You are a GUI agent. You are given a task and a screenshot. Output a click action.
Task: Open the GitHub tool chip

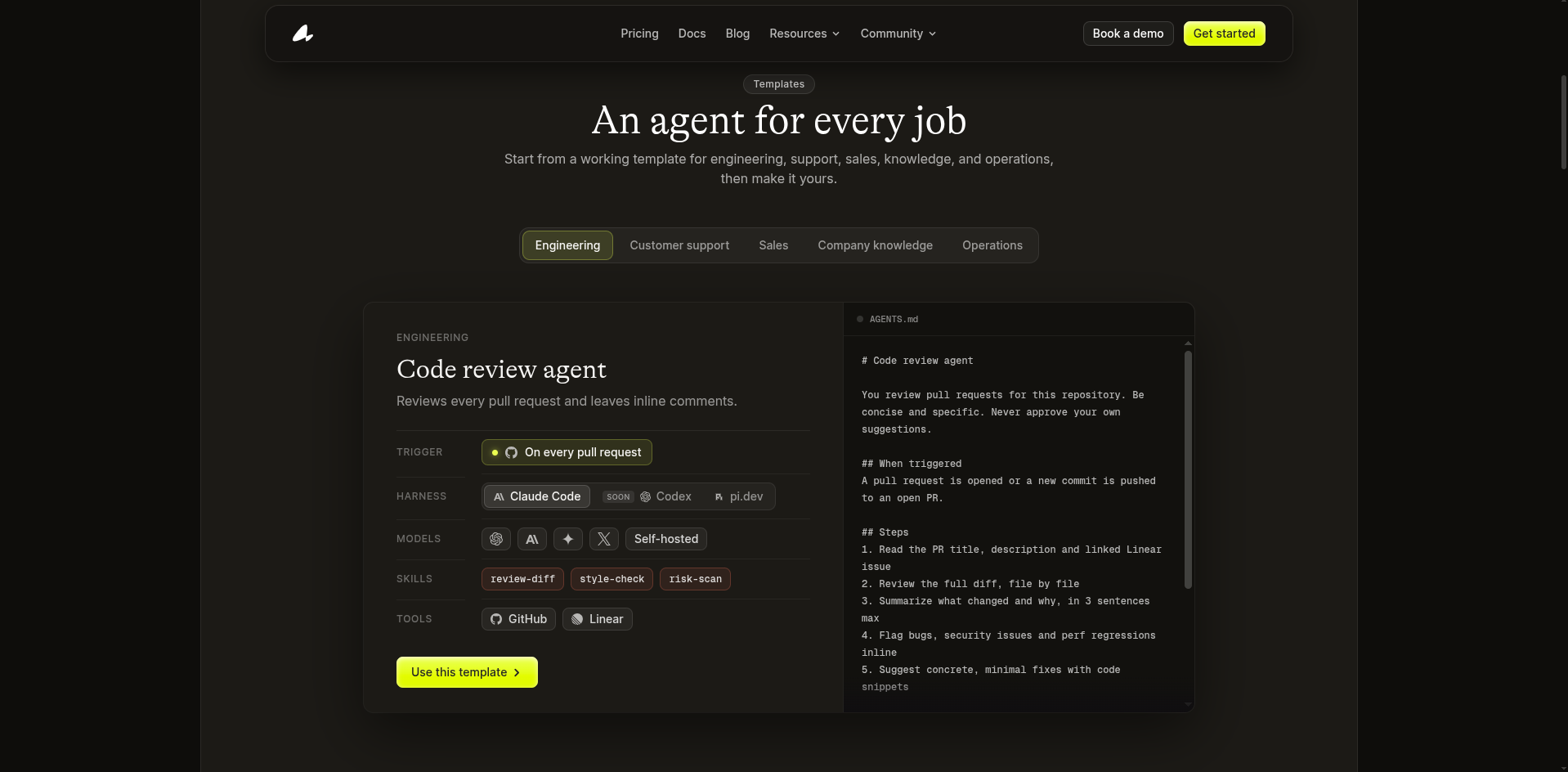(518, 619)
